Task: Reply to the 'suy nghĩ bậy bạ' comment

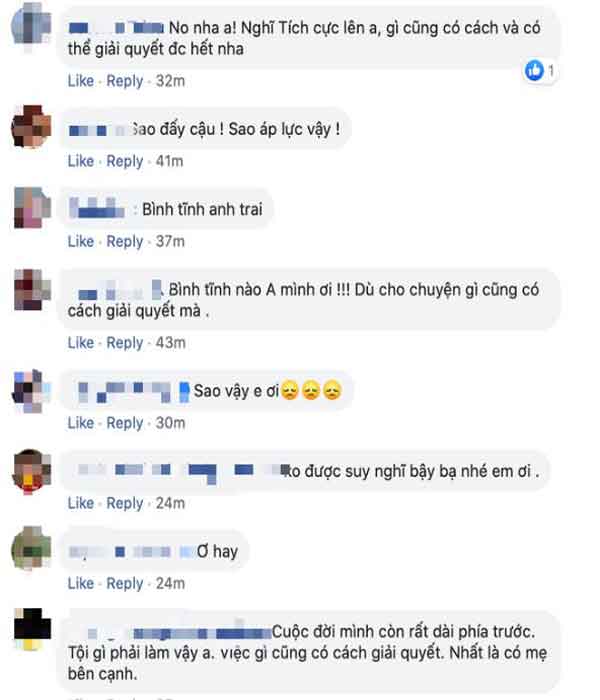Action: coord(125,504)
